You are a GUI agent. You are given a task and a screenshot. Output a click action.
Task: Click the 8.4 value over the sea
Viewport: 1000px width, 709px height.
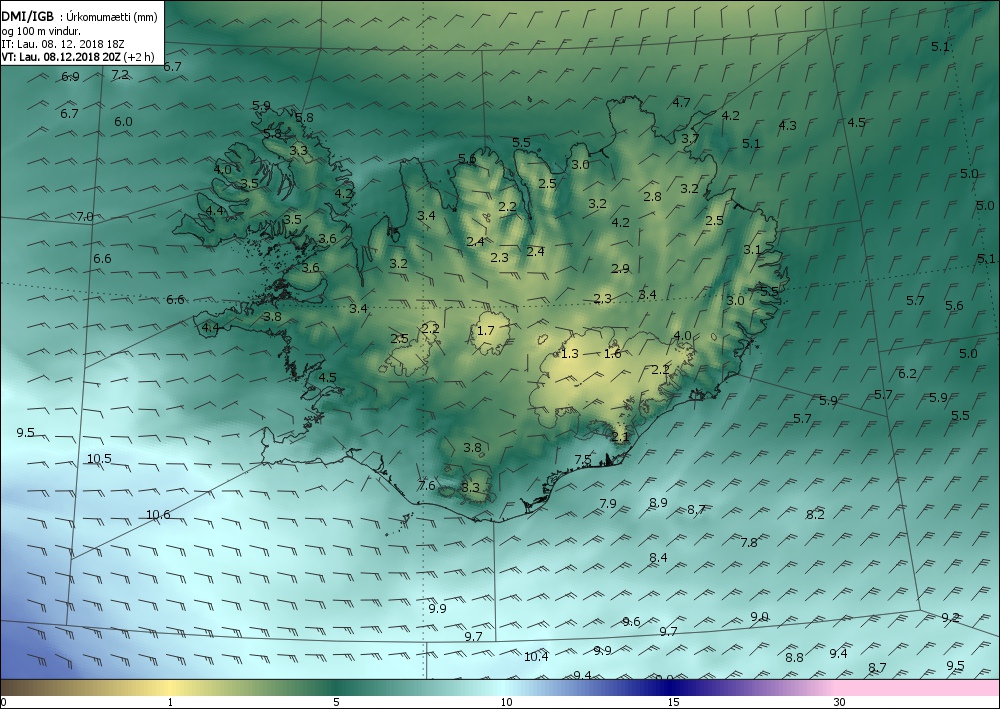click(x=658, y=557)
